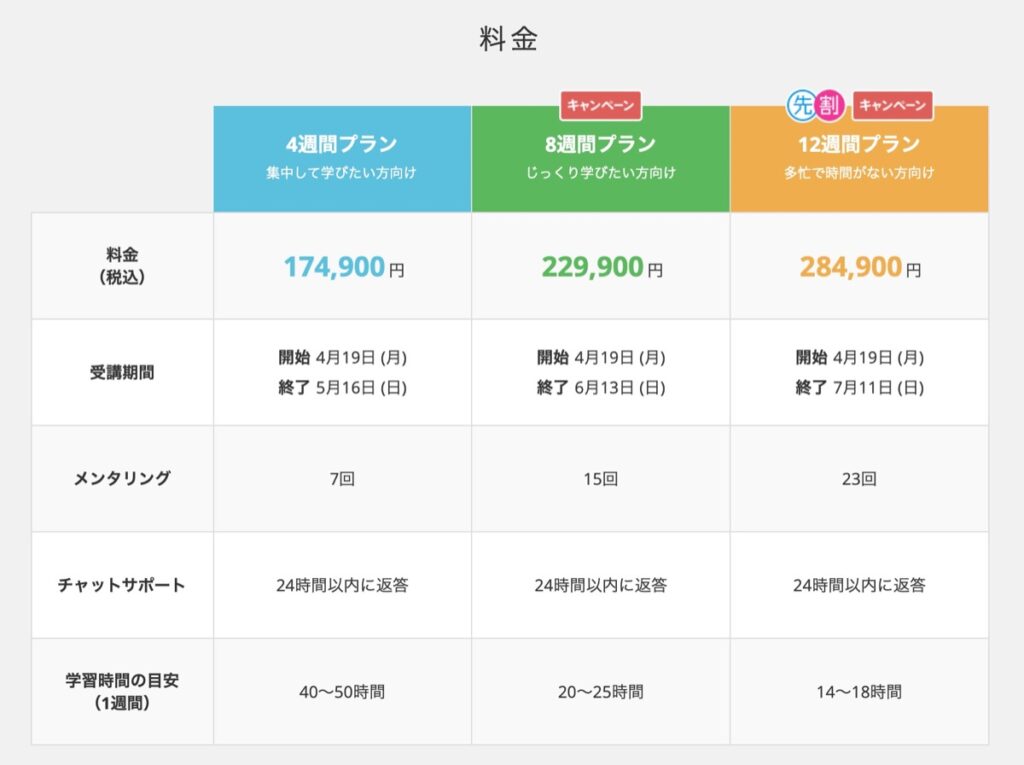Click the 料金(税込) row label
The image size is (1024, 765).
click(122, 266)
